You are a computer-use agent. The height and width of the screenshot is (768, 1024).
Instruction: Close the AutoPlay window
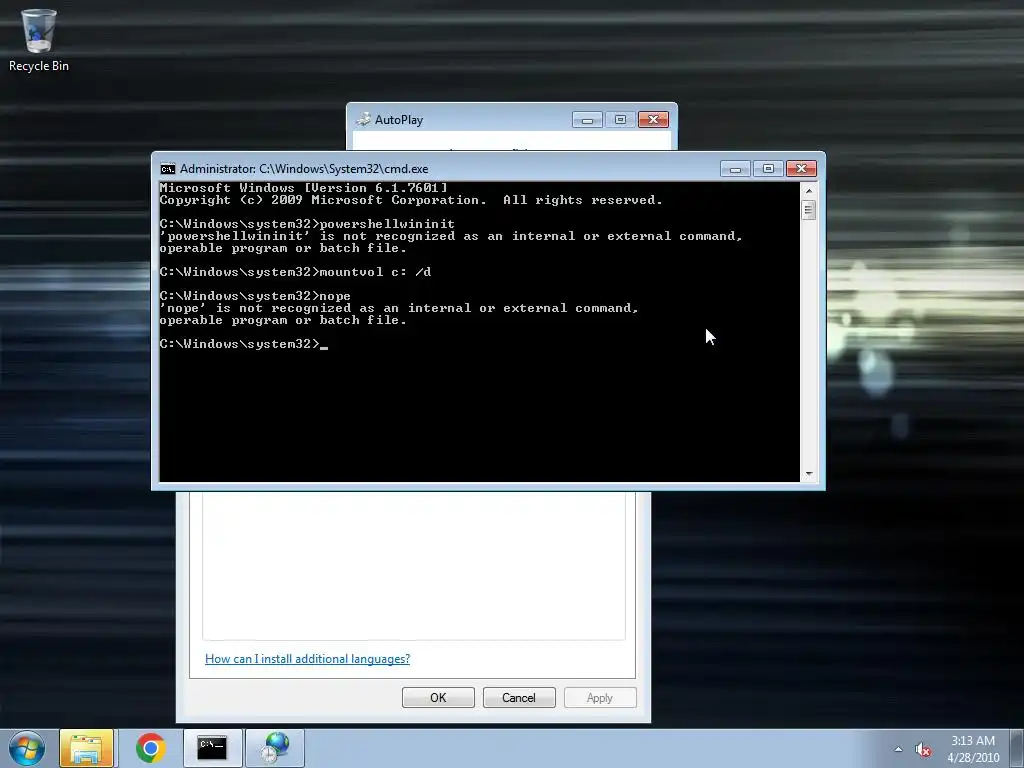click(653, 120)
